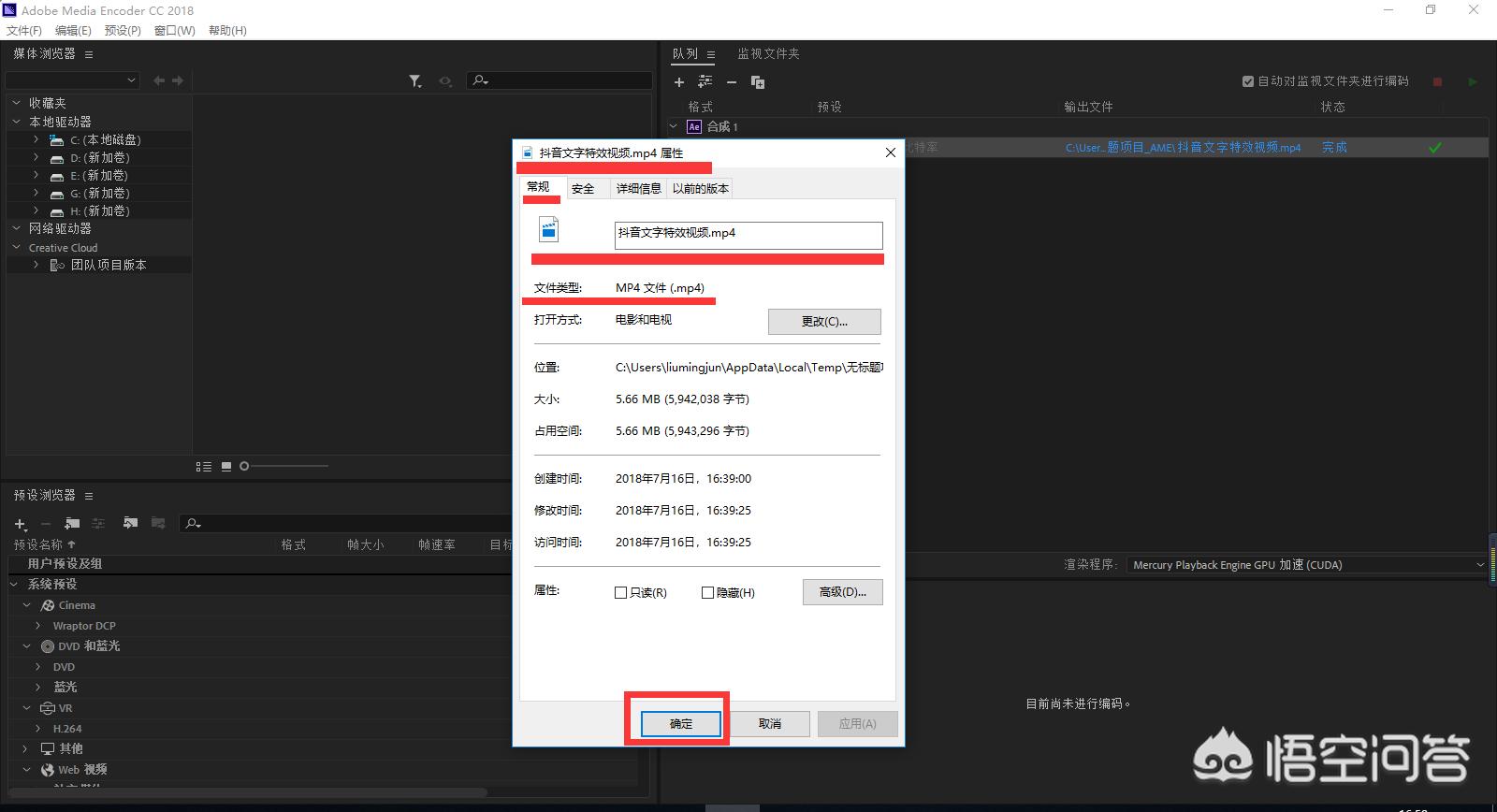Toggle the 只读(R) read-only checkbox
Screen dimensions: 1497x812
(x=620, y=592)
